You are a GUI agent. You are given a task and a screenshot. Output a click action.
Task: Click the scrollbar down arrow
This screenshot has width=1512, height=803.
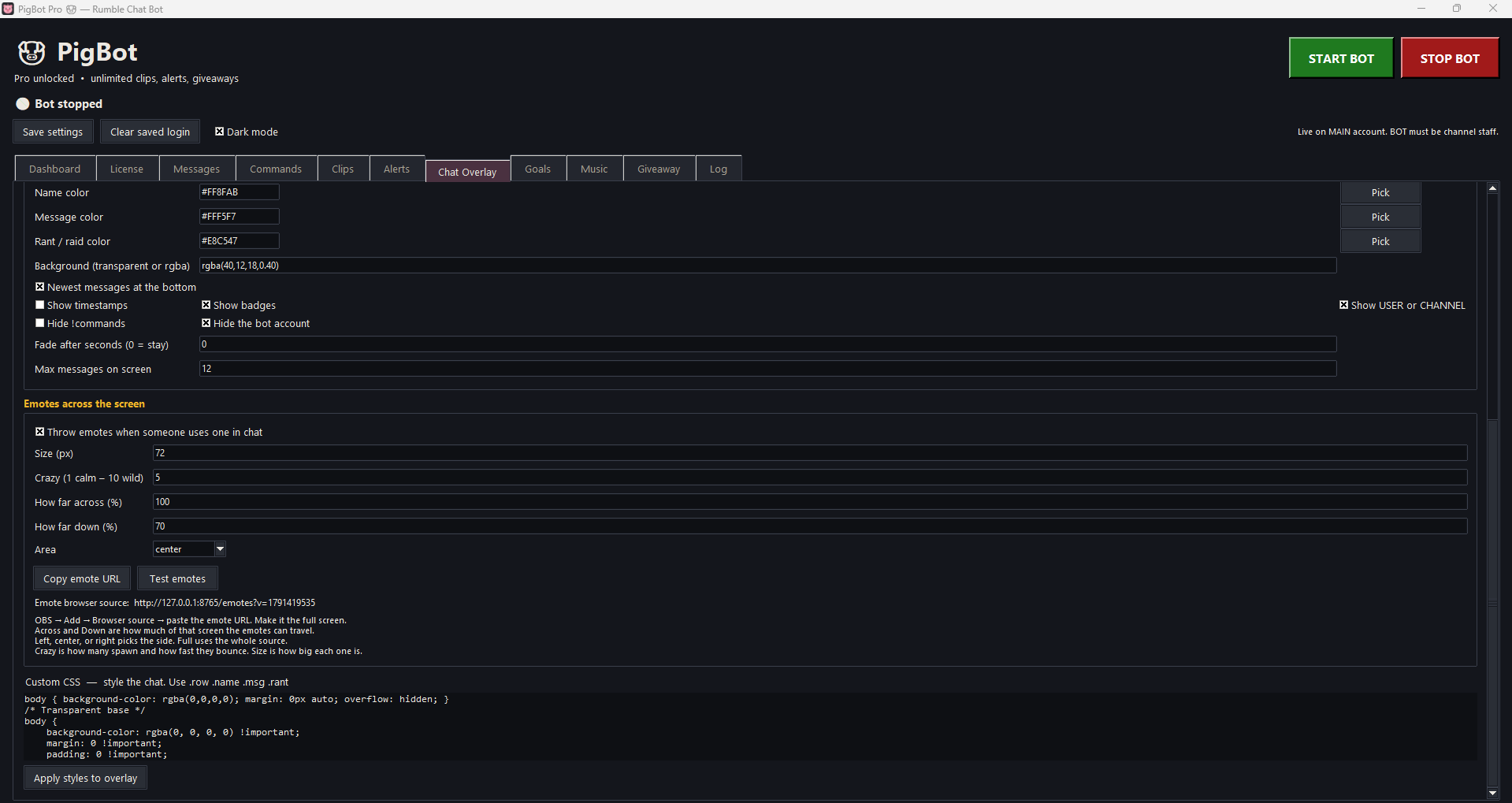pos(1492,793)
